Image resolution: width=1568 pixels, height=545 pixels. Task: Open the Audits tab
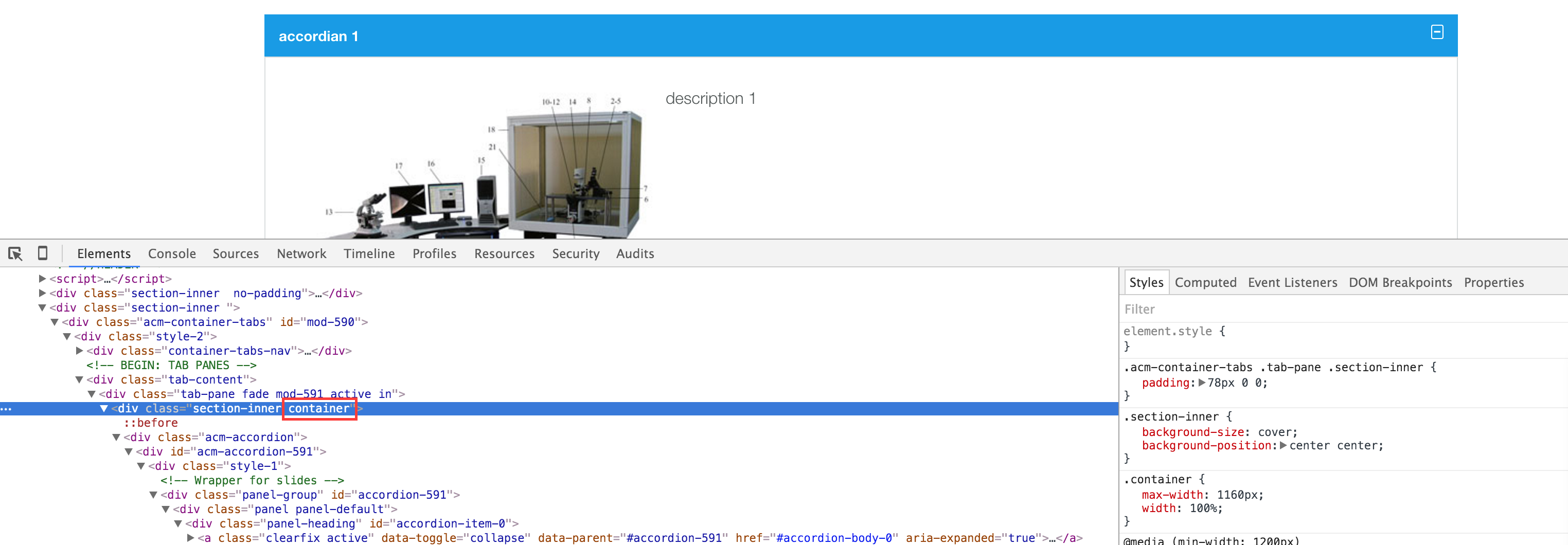(635, 253)
